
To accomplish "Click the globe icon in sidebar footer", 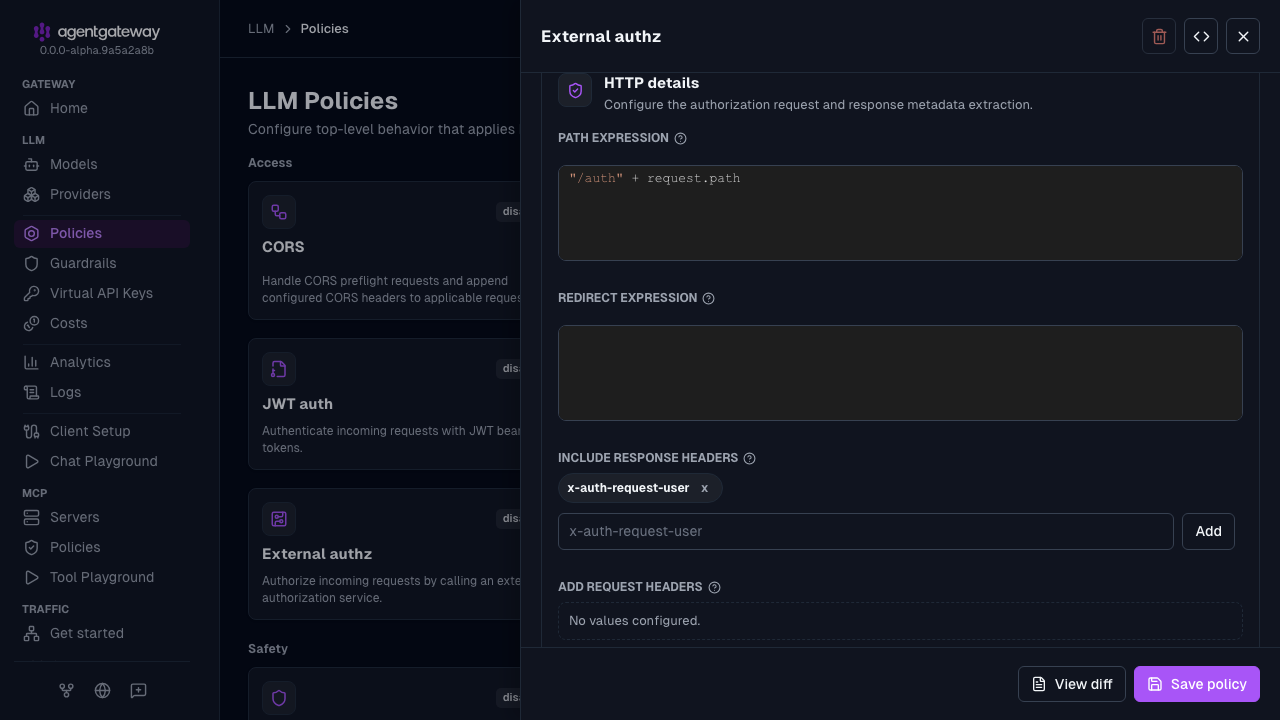I will [x=102, y=690].
